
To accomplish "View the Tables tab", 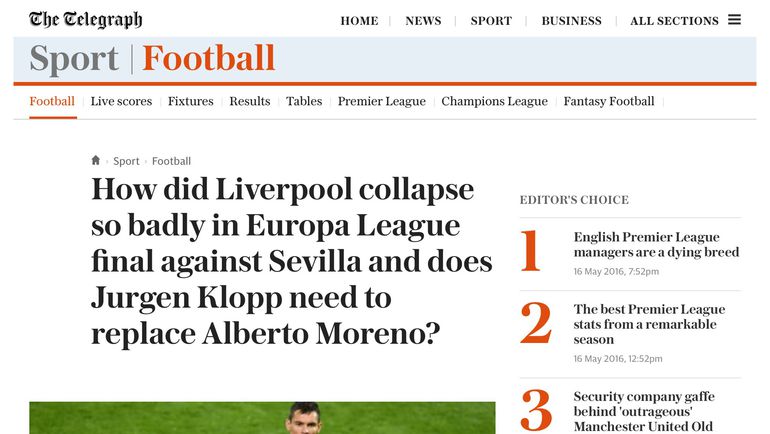I will pos(304,101).
